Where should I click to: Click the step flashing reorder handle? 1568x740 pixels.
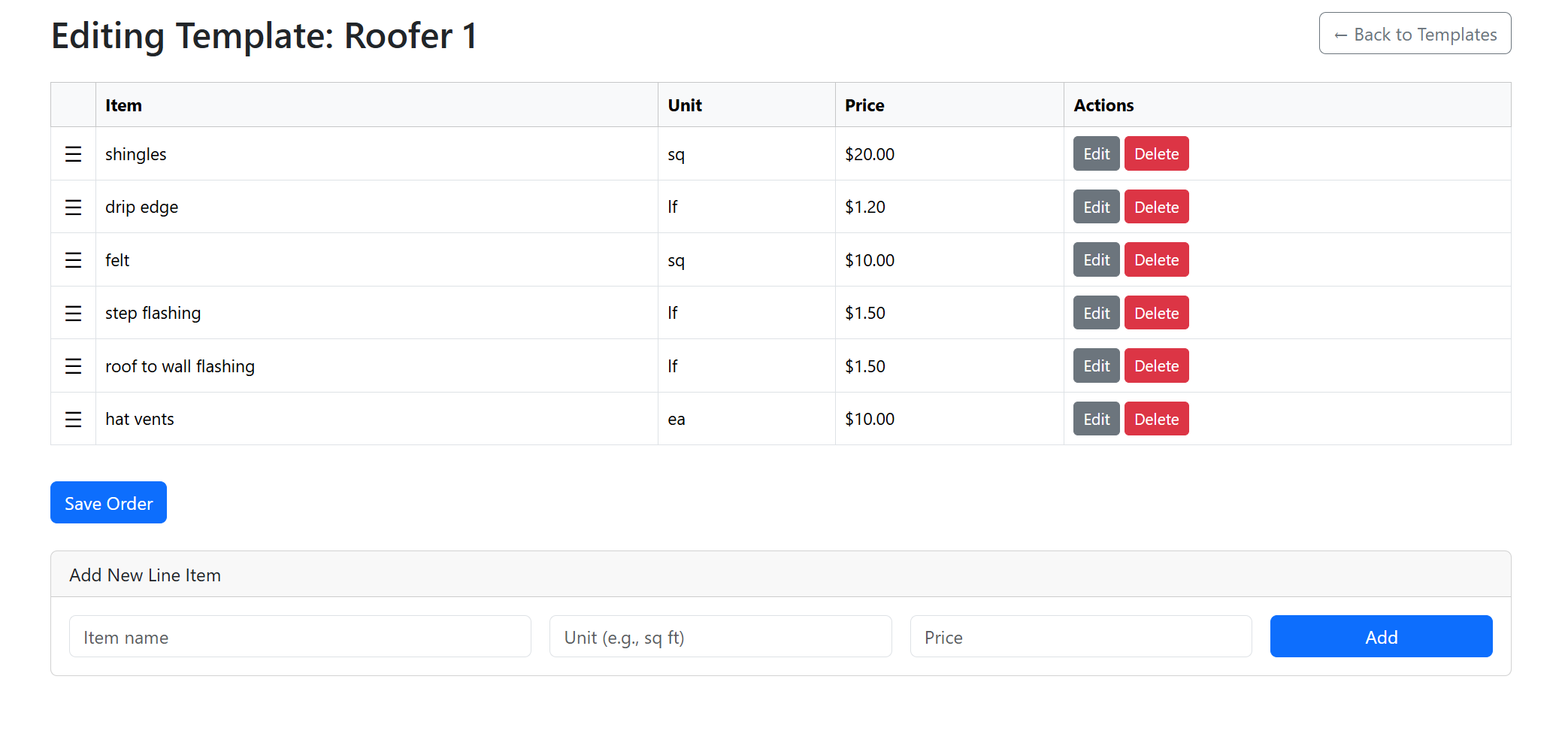click(73, 314)
